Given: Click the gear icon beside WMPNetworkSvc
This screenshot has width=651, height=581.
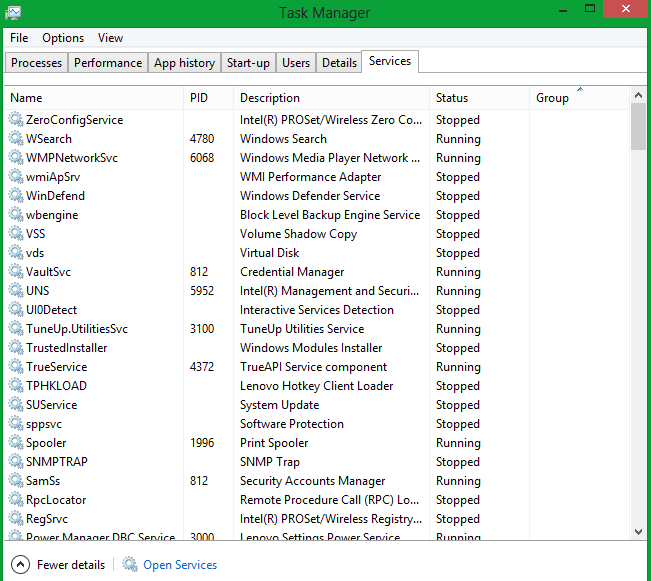Looking at the screenshot, I should [x=16, y=157].
